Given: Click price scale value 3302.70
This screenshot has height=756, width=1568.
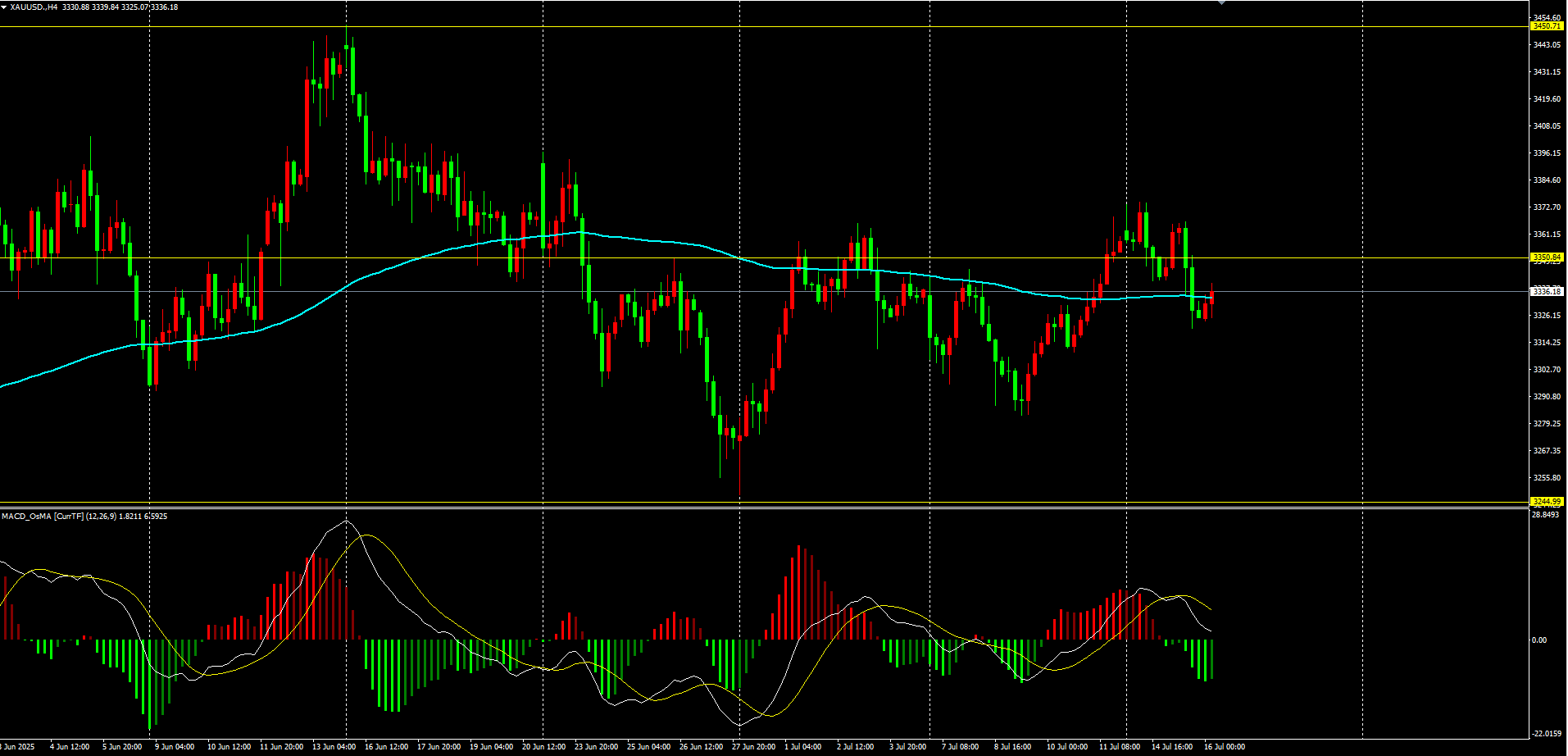Looking at the screenshot, I should point(1547,370).
